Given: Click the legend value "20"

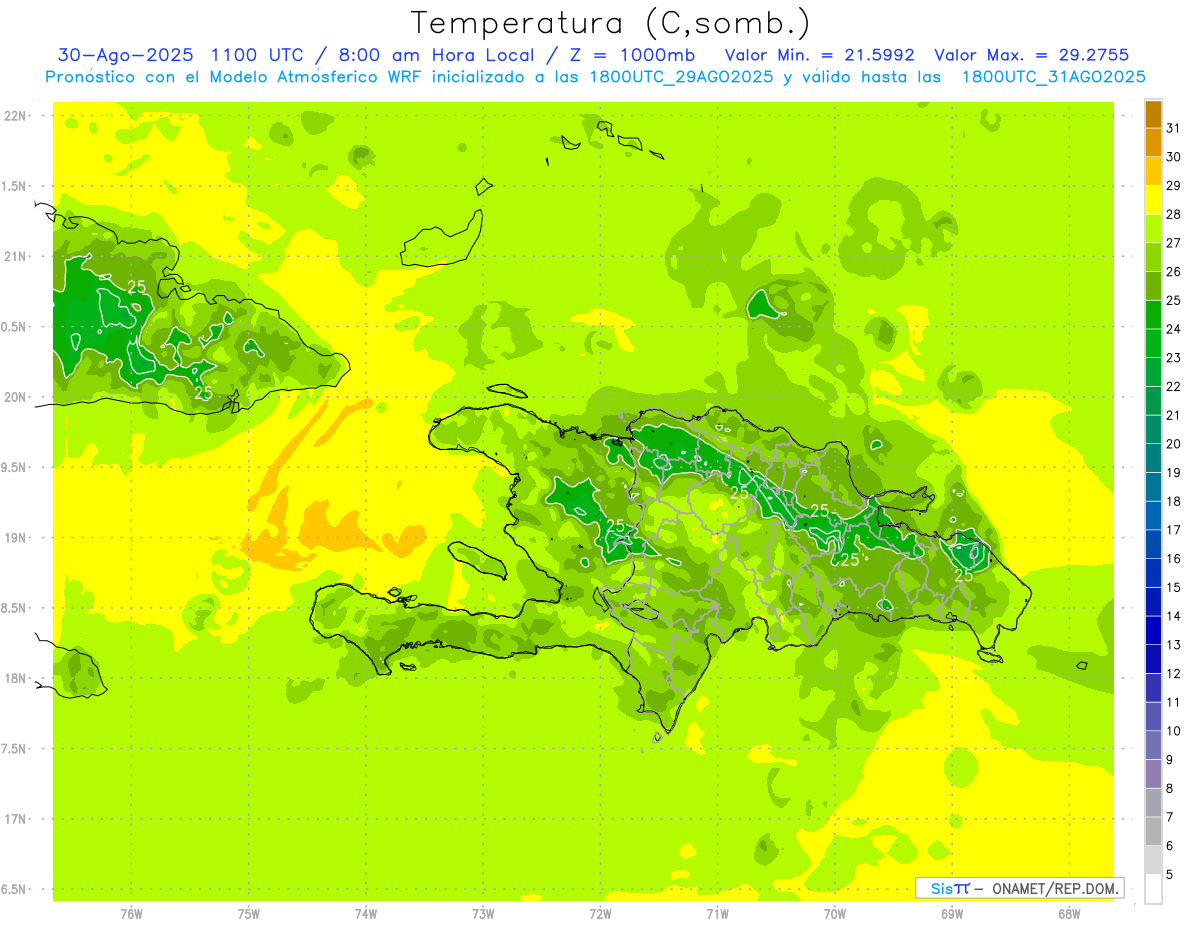Looking at the screenshot, I should [x=1173, y=444].
